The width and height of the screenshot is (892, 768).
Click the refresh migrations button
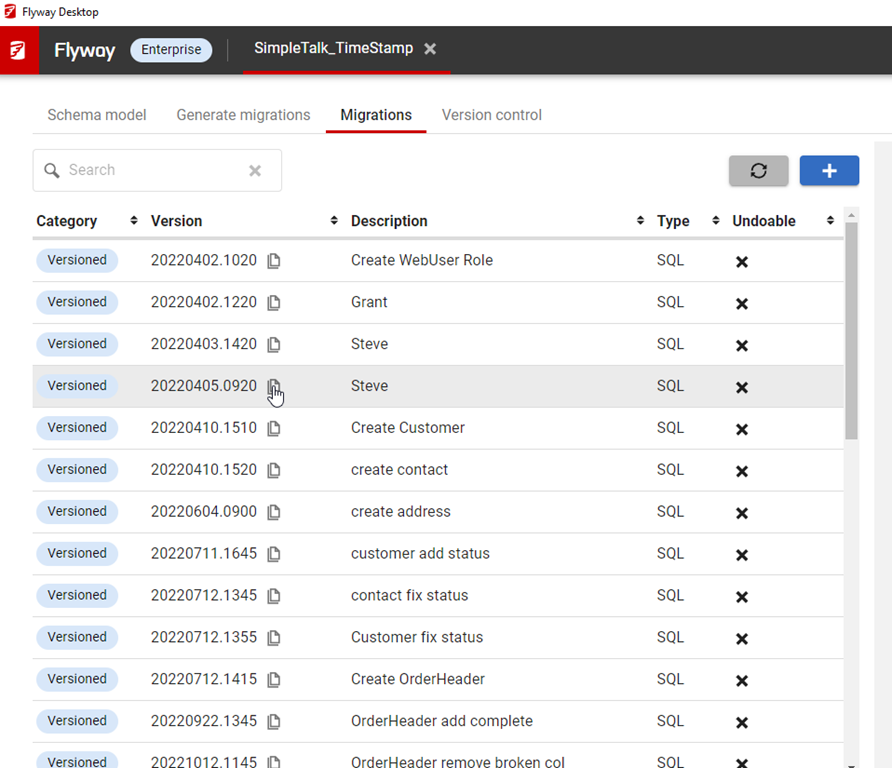point(758,171)
